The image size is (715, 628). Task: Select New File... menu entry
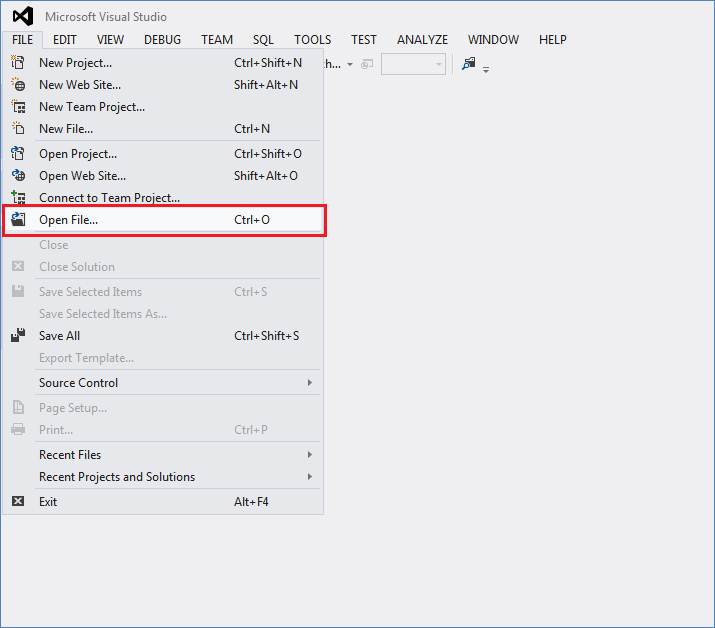coord(162,129)
